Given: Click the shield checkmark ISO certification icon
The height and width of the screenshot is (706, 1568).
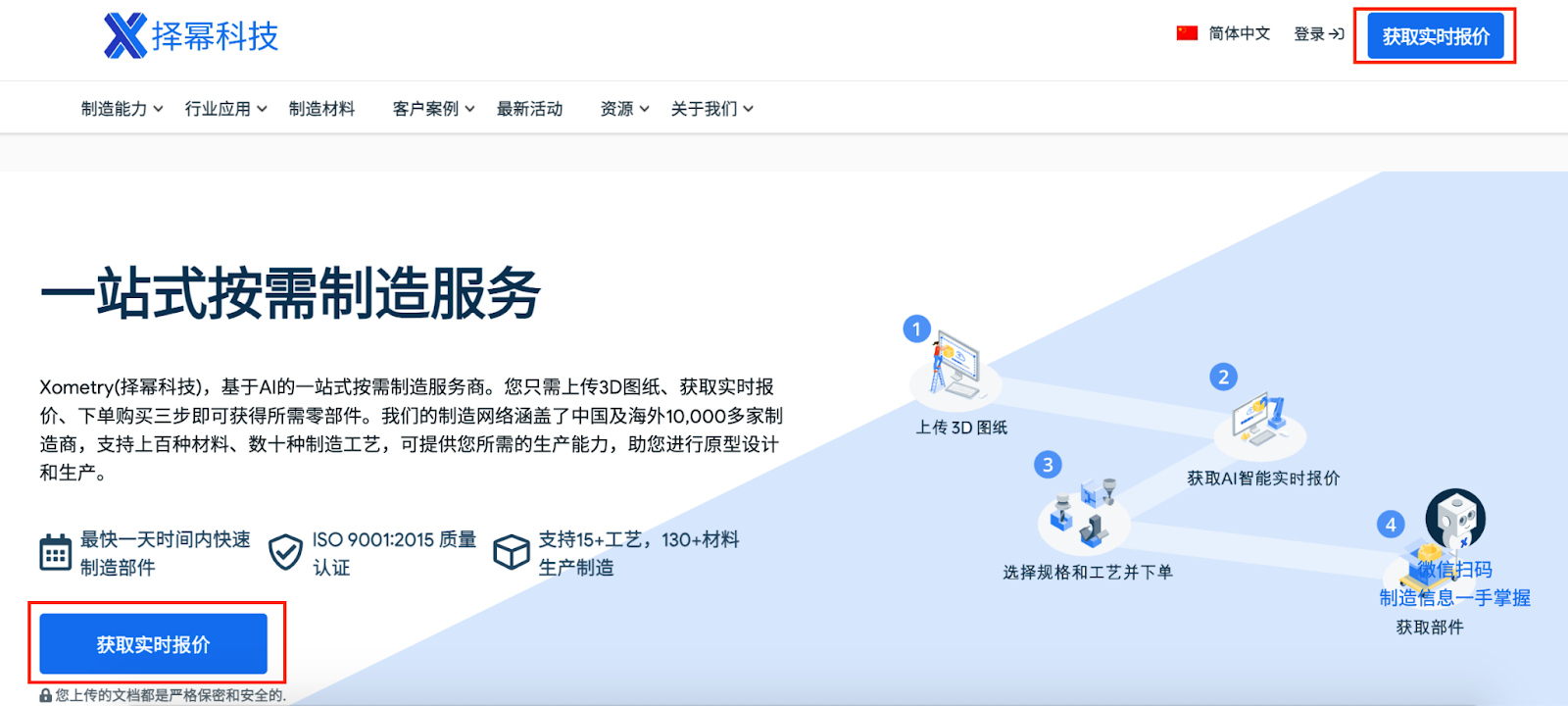Looking at the screenshot, I should point(285,553).
